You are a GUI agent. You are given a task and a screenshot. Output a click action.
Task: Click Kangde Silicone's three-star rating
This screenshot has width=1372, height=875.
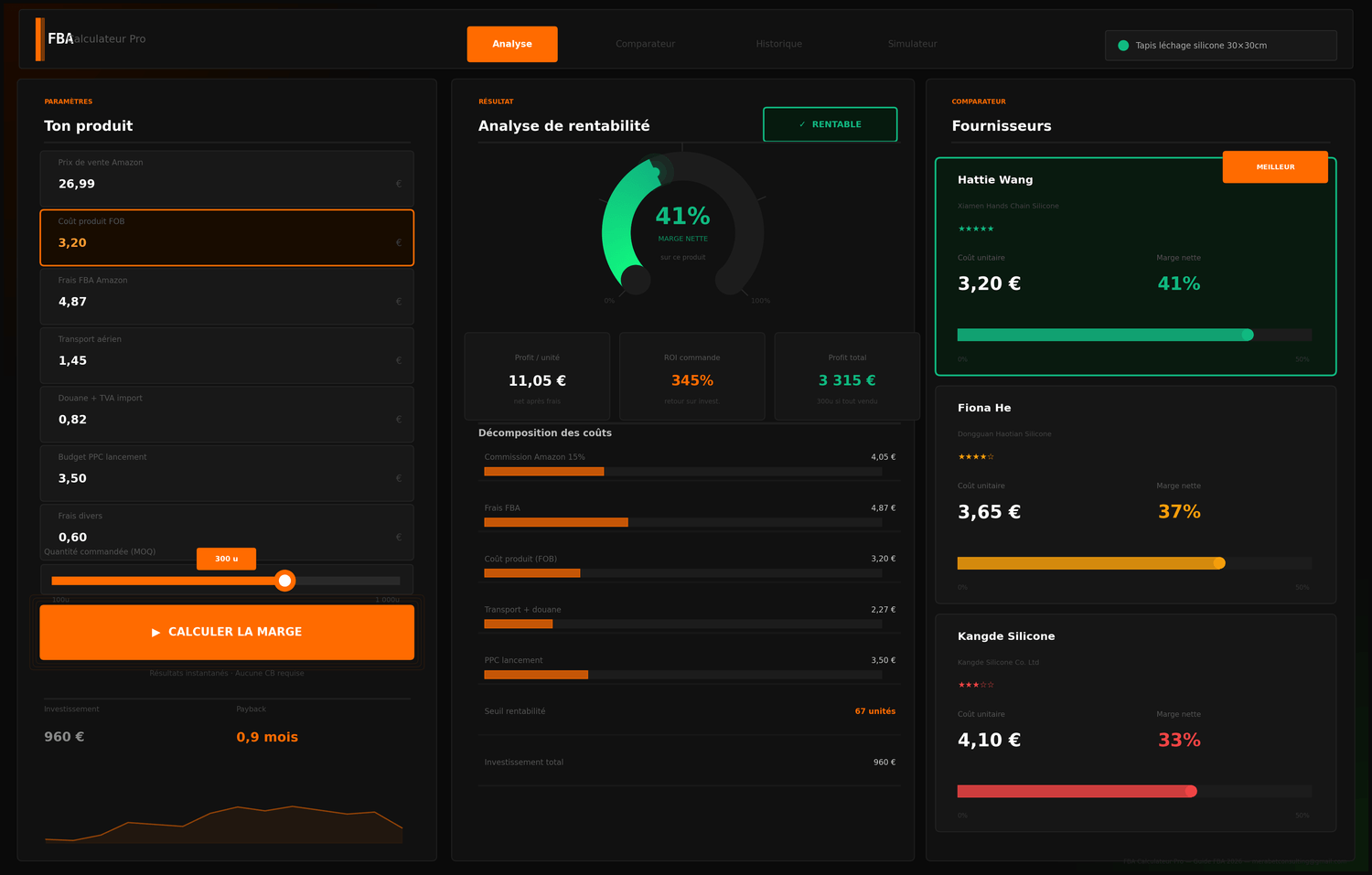[x=976, y=685]
